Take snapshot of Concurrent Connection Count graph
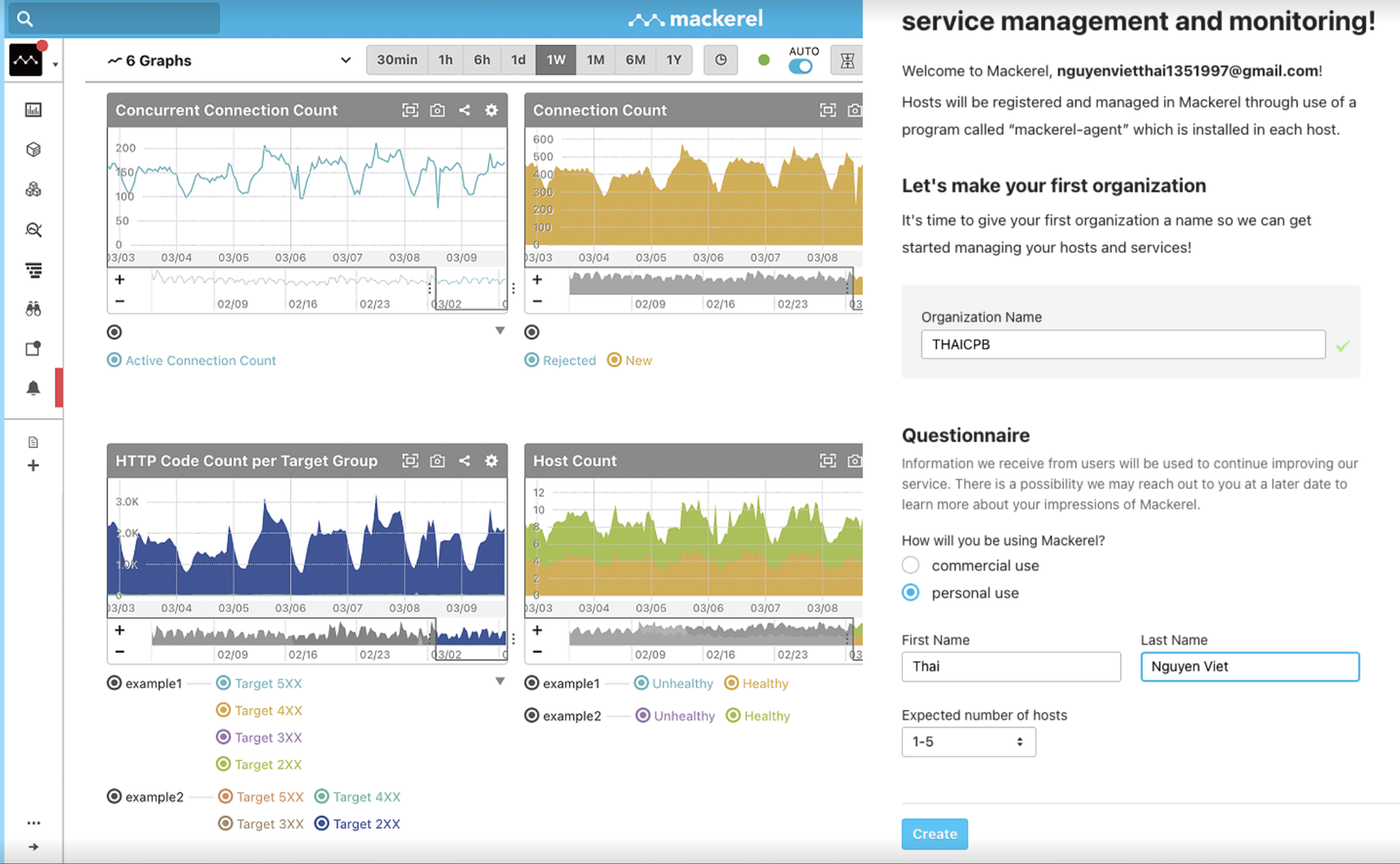Viewport: 1400px width, 864px height. pos(437,110)
